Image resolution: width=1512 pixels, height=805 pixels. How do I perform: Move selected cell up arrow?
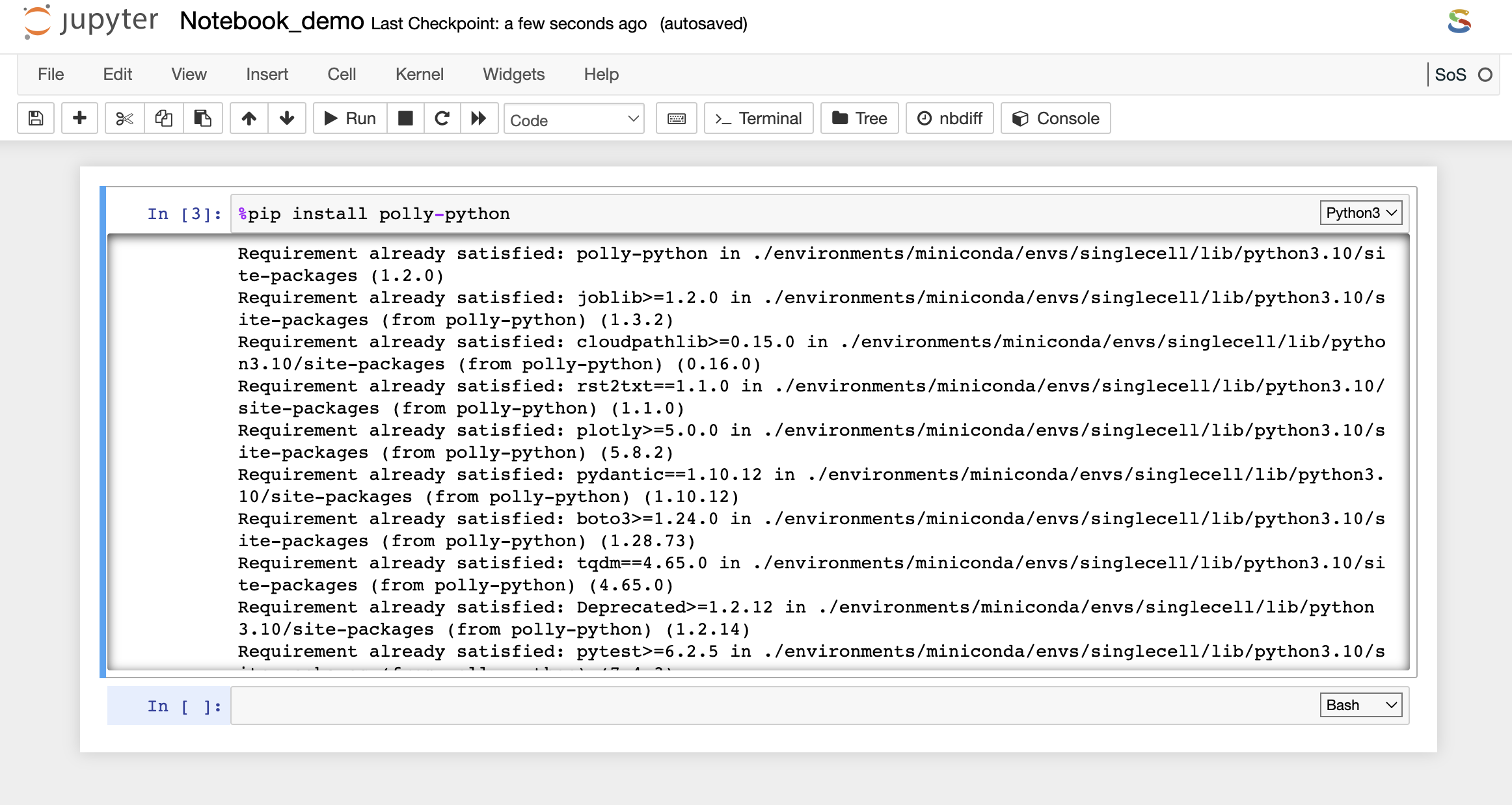click(x=249, y=118)
